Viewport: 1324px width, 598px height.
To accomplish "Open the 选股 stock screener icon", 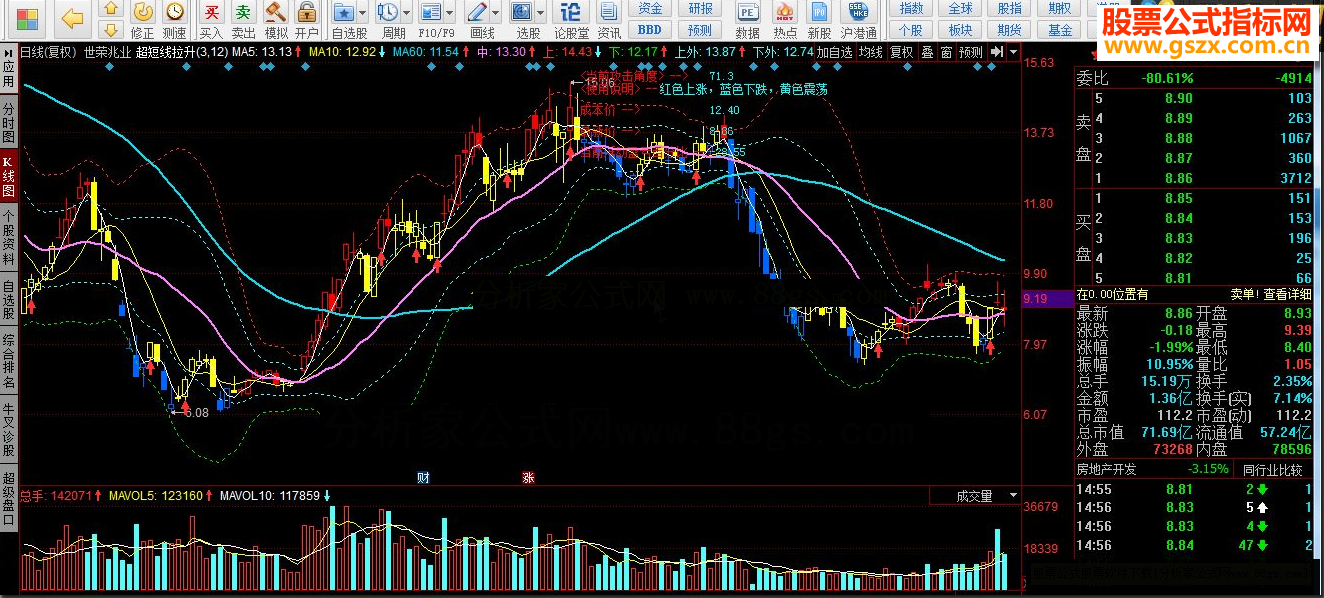I will [521, 12].
